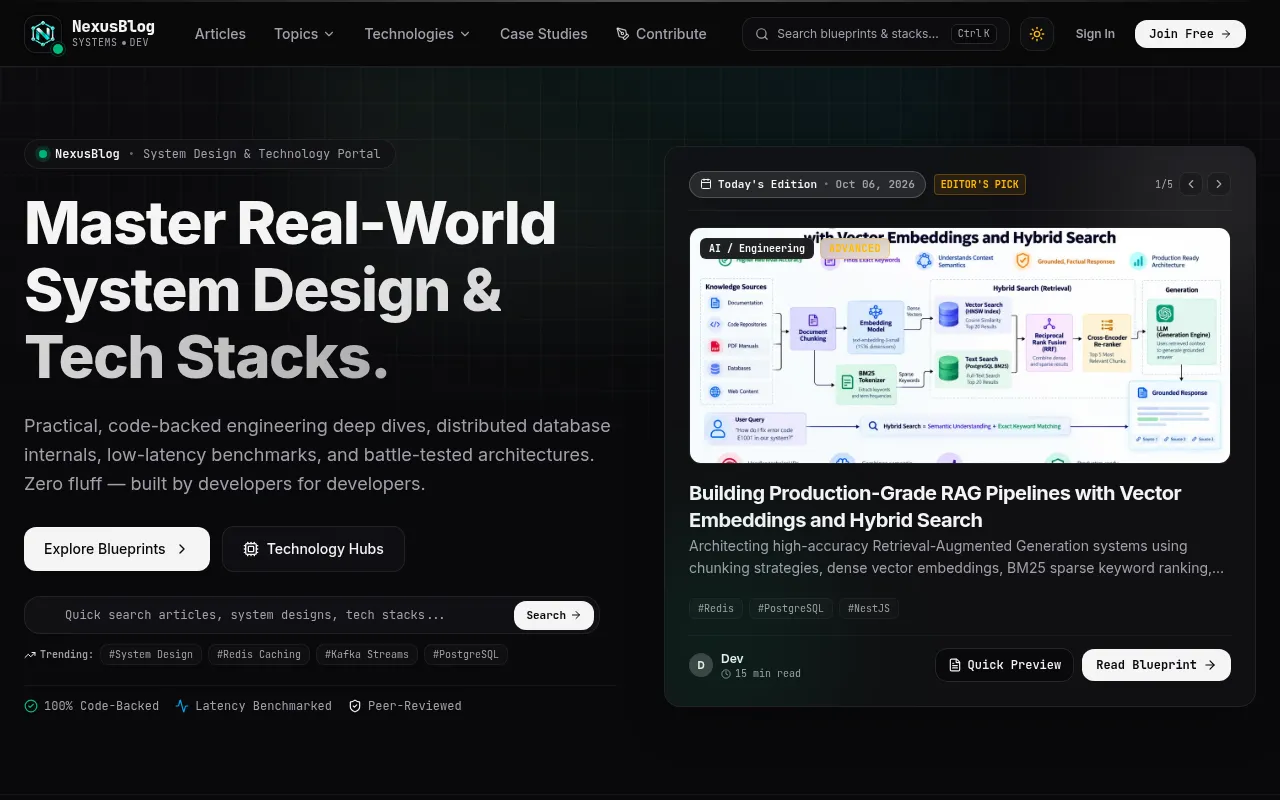Click the #Redis tag on featured article
This screenshot has height=800, width=1280.
pyautogui.click(x=716, y=608)
